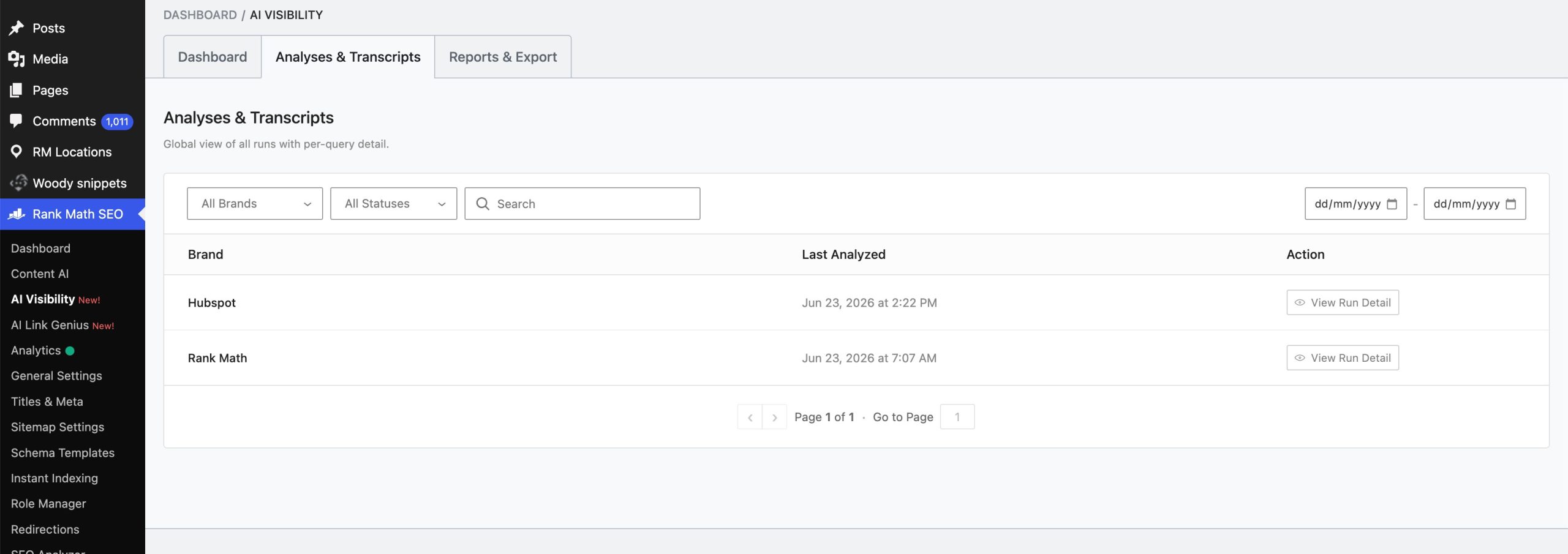Click 'Jun 23, 2026 at 7:07 AM' cell
1568x554 pixels.
click(869, 357)
